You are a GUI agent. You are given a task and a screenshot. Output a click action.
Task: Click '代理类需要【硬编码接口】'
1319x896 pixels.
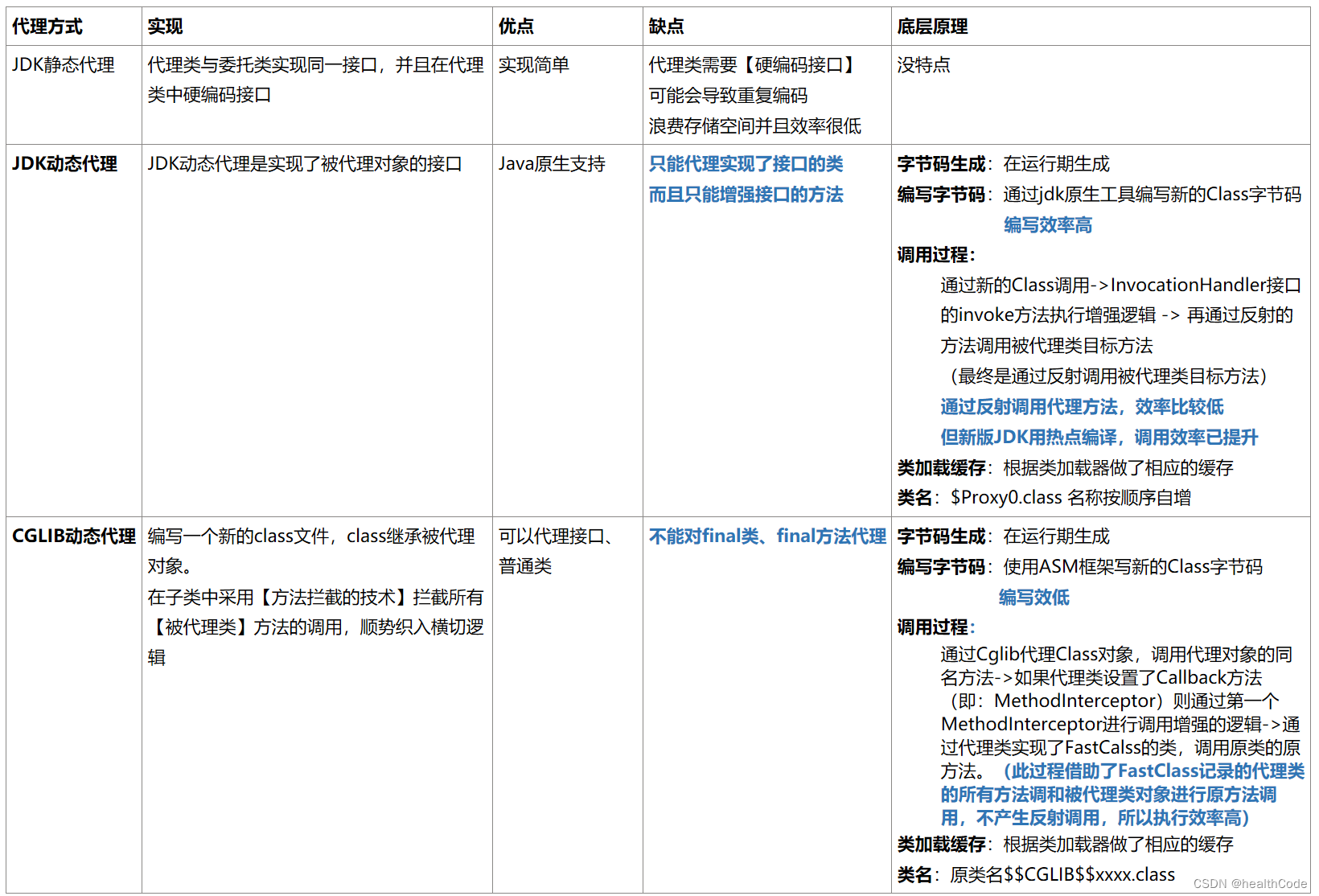click(754, 65)
